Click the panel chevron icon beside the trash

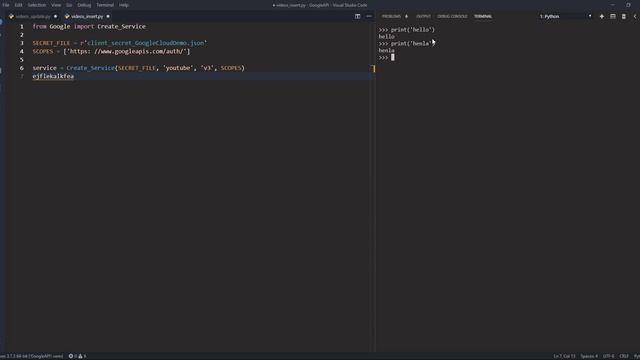(x=635, y=16)
